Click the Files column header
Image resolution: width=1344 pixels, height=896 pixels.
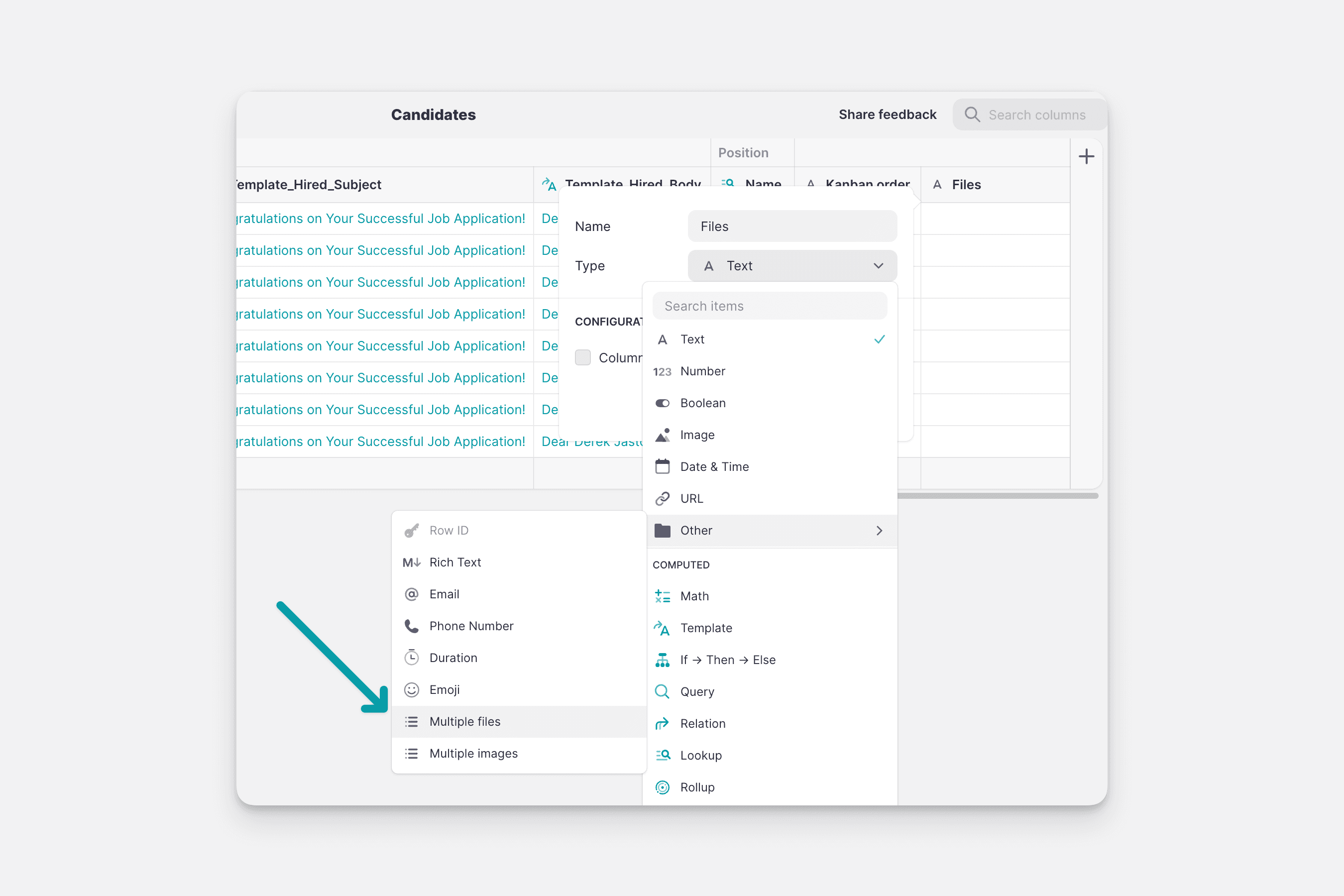pyautogui.click(x=995, y=185)
